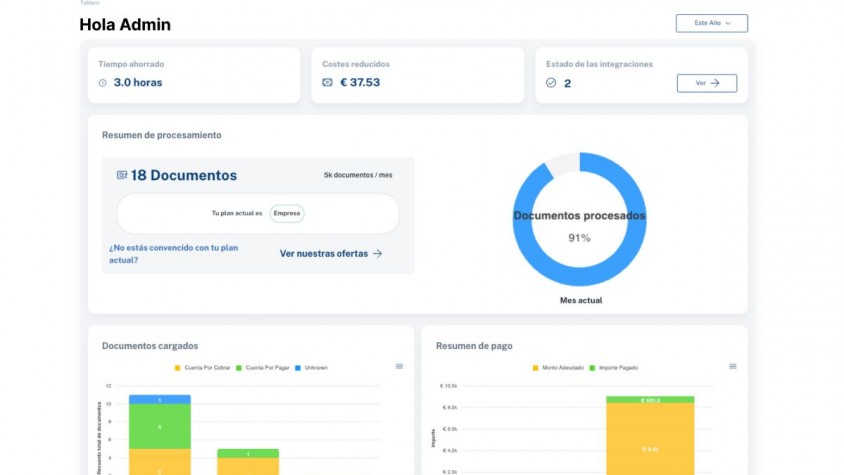
Task: Click the green € 605.0 bar segment
Action: click(x=650, y=400)
